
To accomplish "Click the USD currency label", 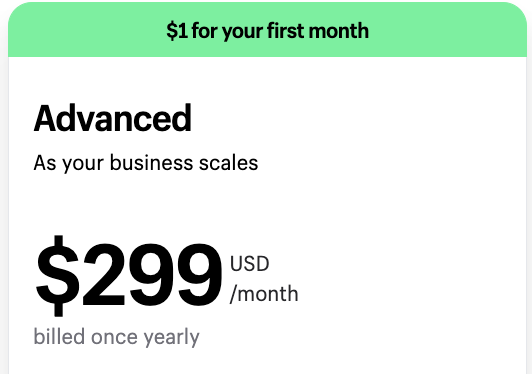I will point(250,264).
